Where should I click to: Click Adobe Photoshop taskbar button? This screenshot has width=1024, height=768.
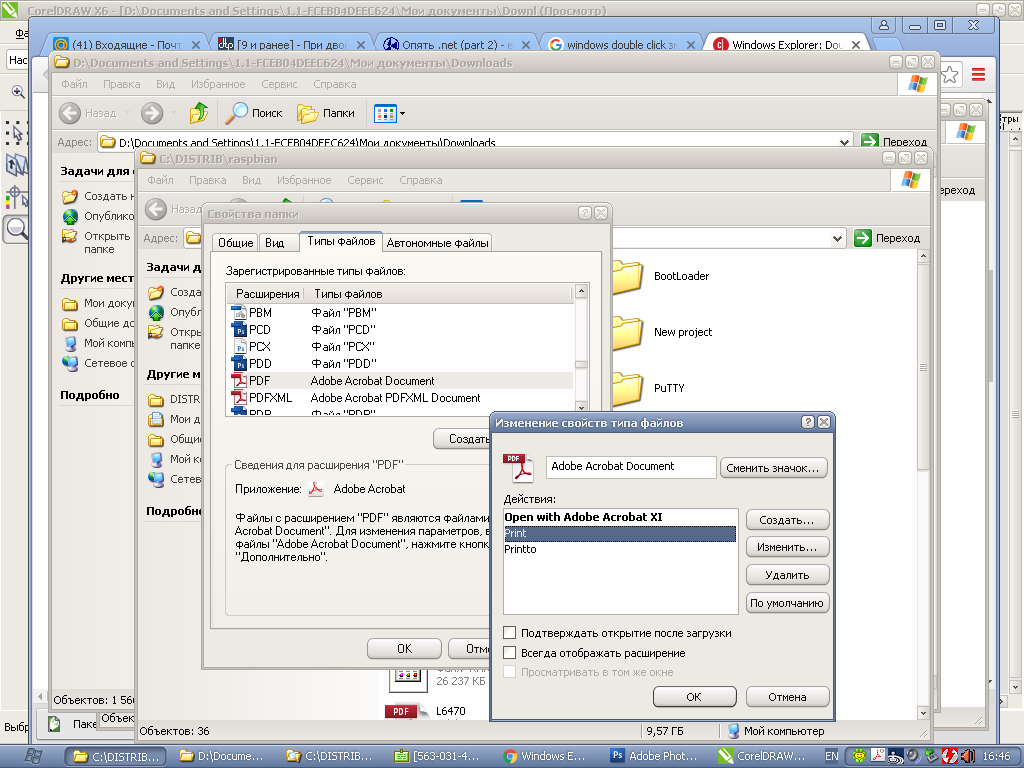click(655, 756)
